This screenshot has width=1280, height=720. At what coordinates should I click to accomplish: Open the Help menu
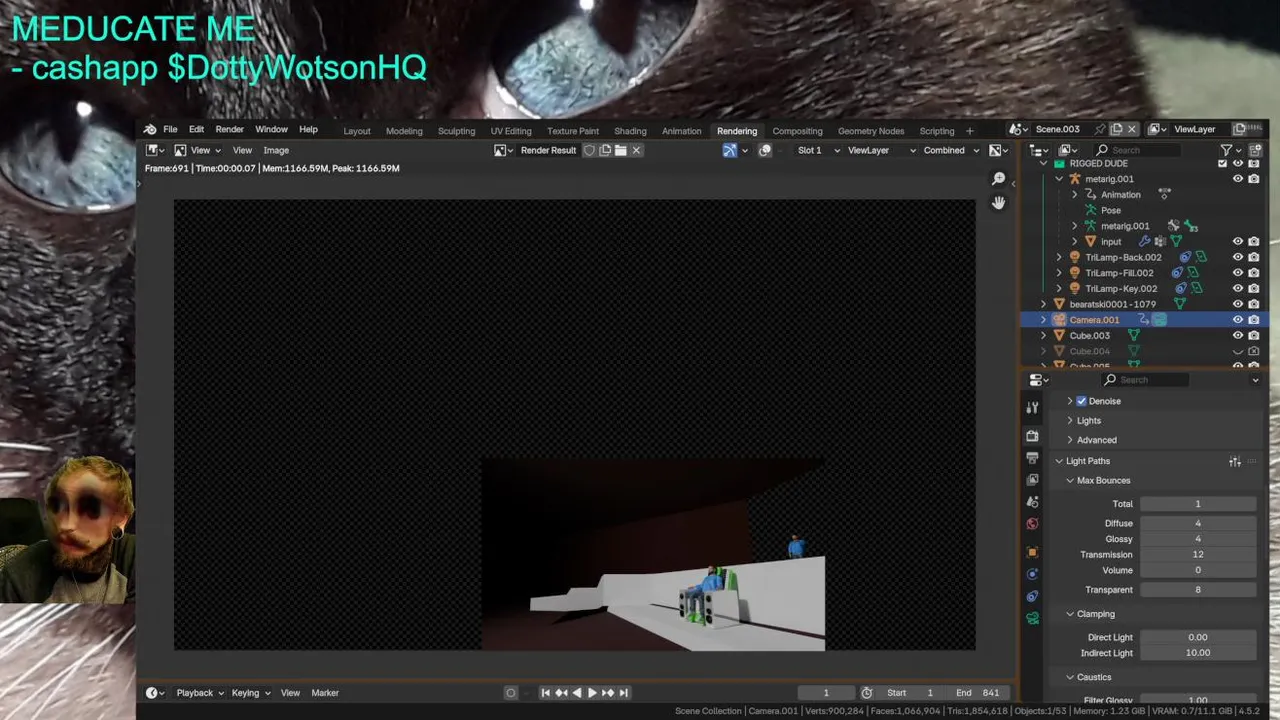pyautogui.click(x=308, y=130)
